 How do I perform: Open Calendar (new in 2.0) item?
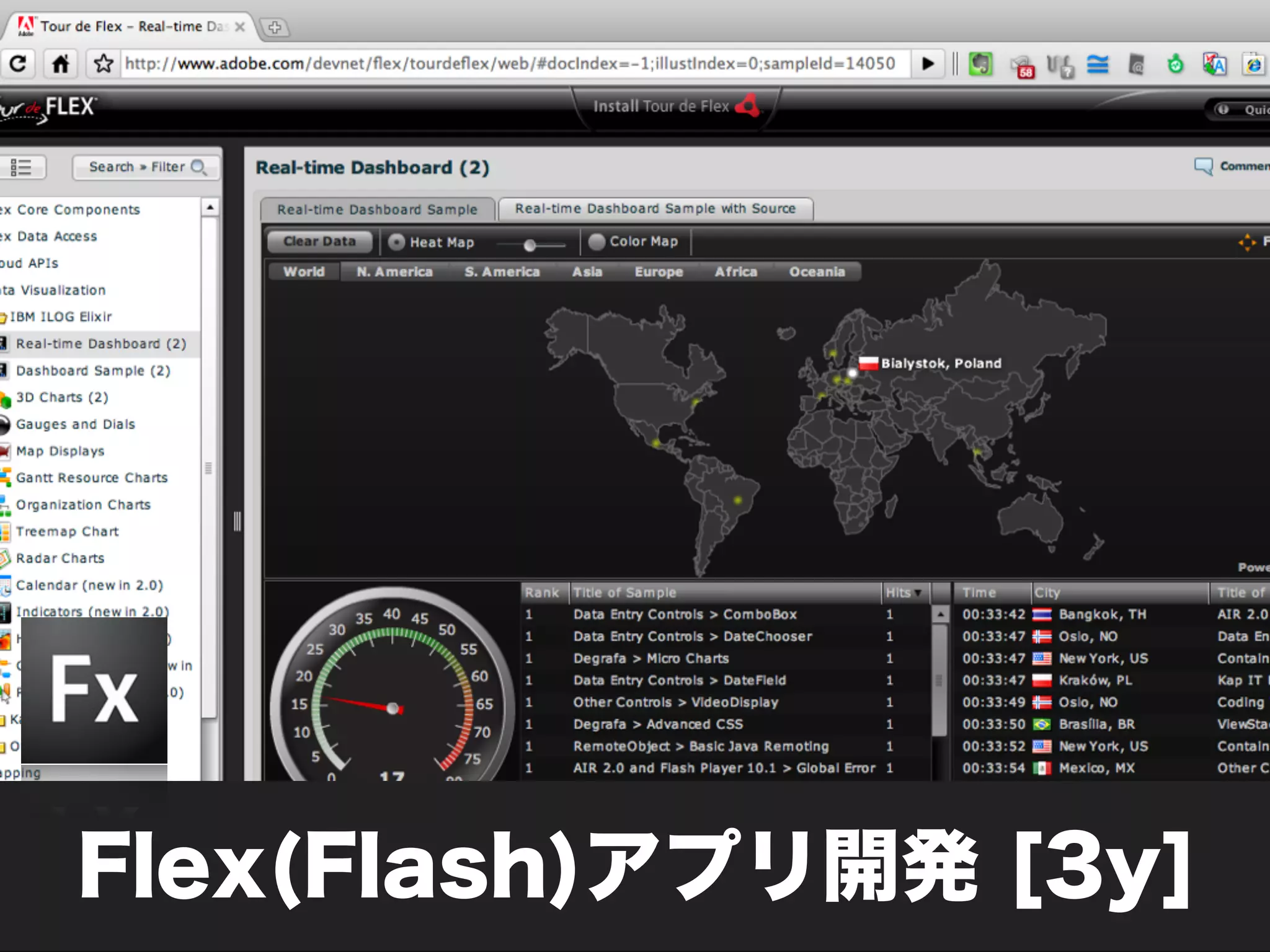[x=89, y=585]
